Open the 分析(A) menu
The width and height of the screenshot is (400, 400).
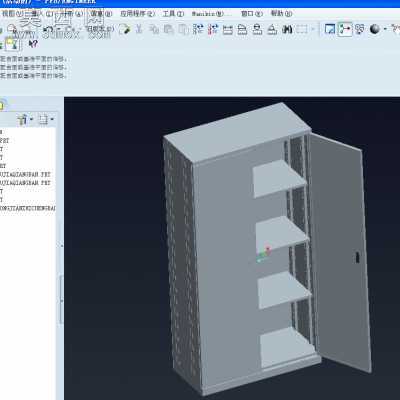pyautogui.click(x=71, y=14)
